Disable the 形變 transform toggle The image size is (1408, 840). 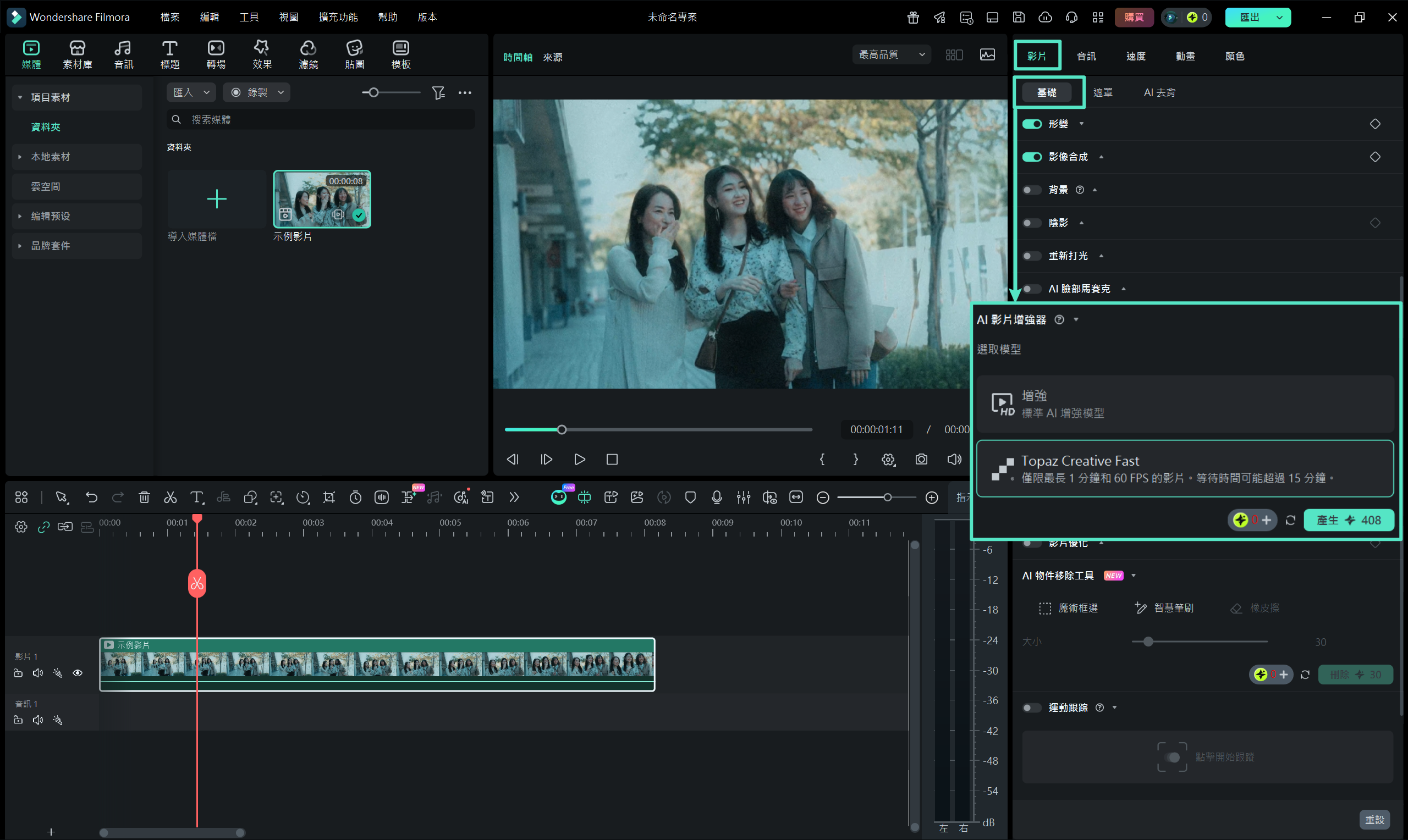(x=1031, y=124)
